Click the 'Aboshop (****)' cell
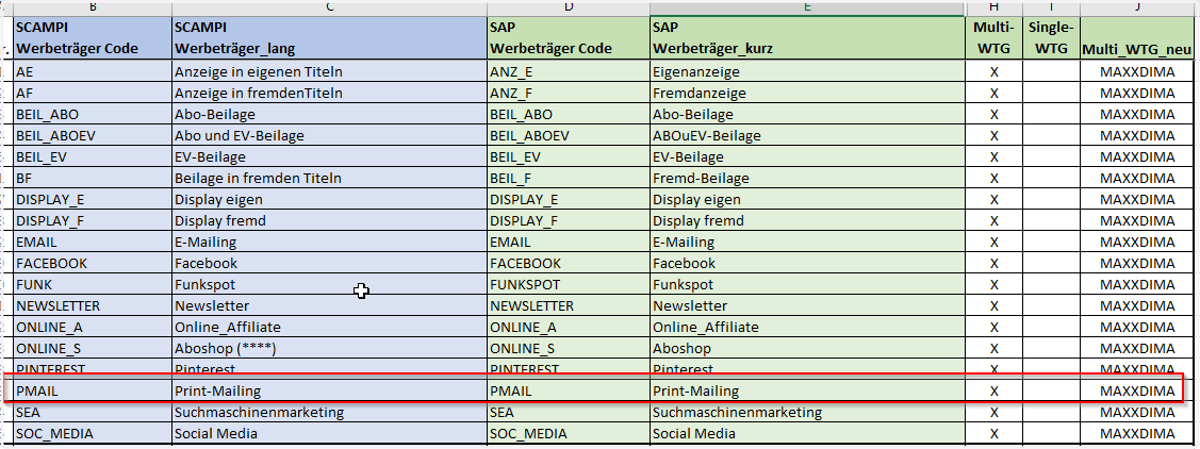 coord(329,348)
